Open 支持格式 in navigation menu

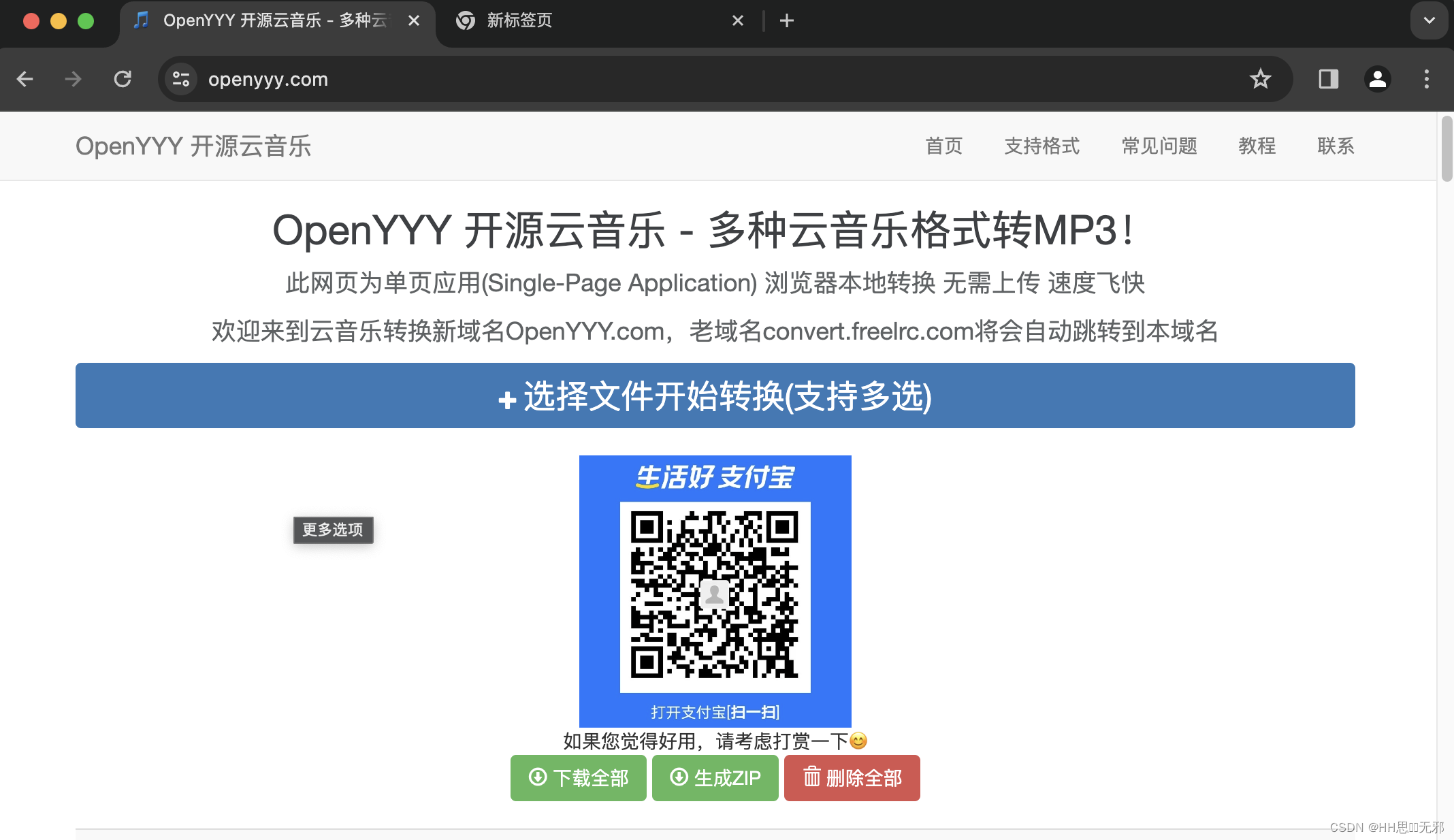(1041, 146)
